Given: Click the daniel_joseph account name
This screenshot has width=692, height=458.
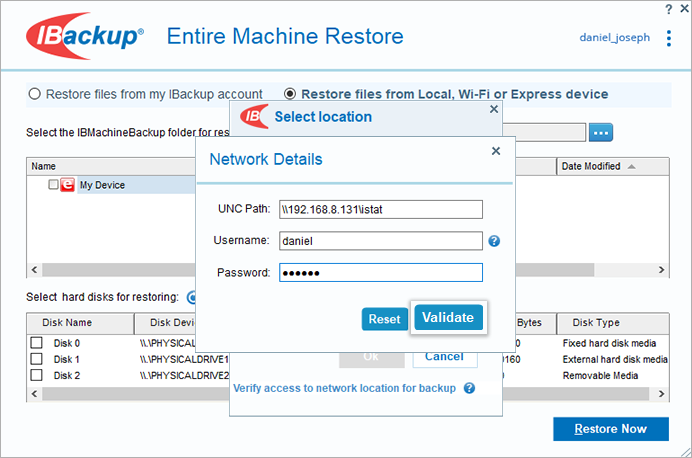Looking at the screenshot, I should (615, 38).
